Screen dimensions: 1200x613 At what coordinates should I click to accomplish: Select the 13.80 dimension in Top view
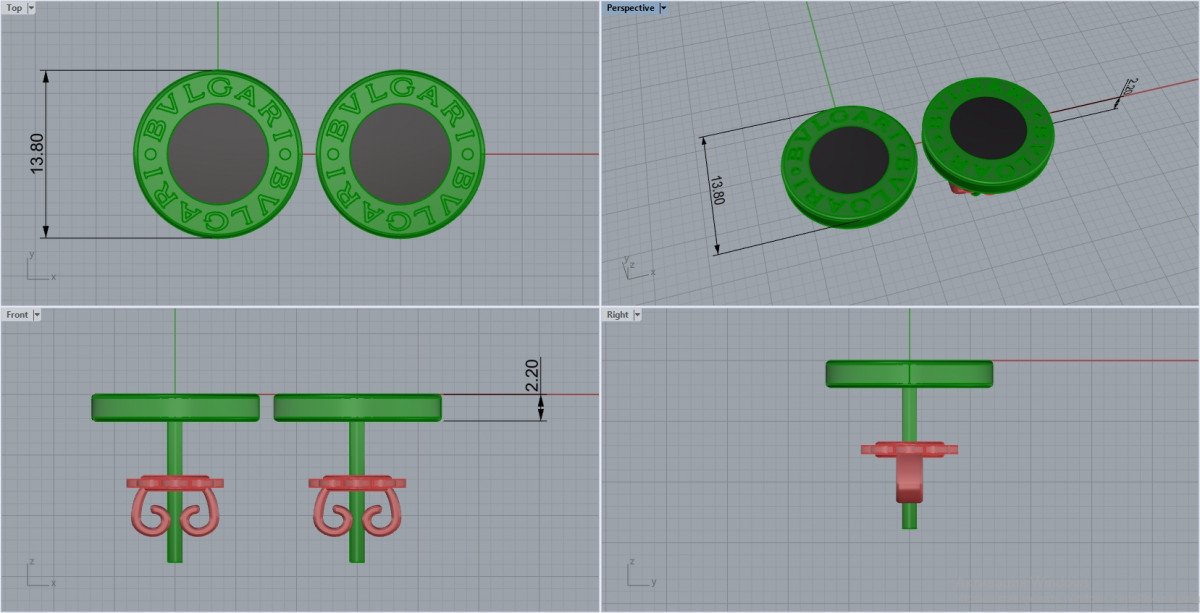coord(38,154)
